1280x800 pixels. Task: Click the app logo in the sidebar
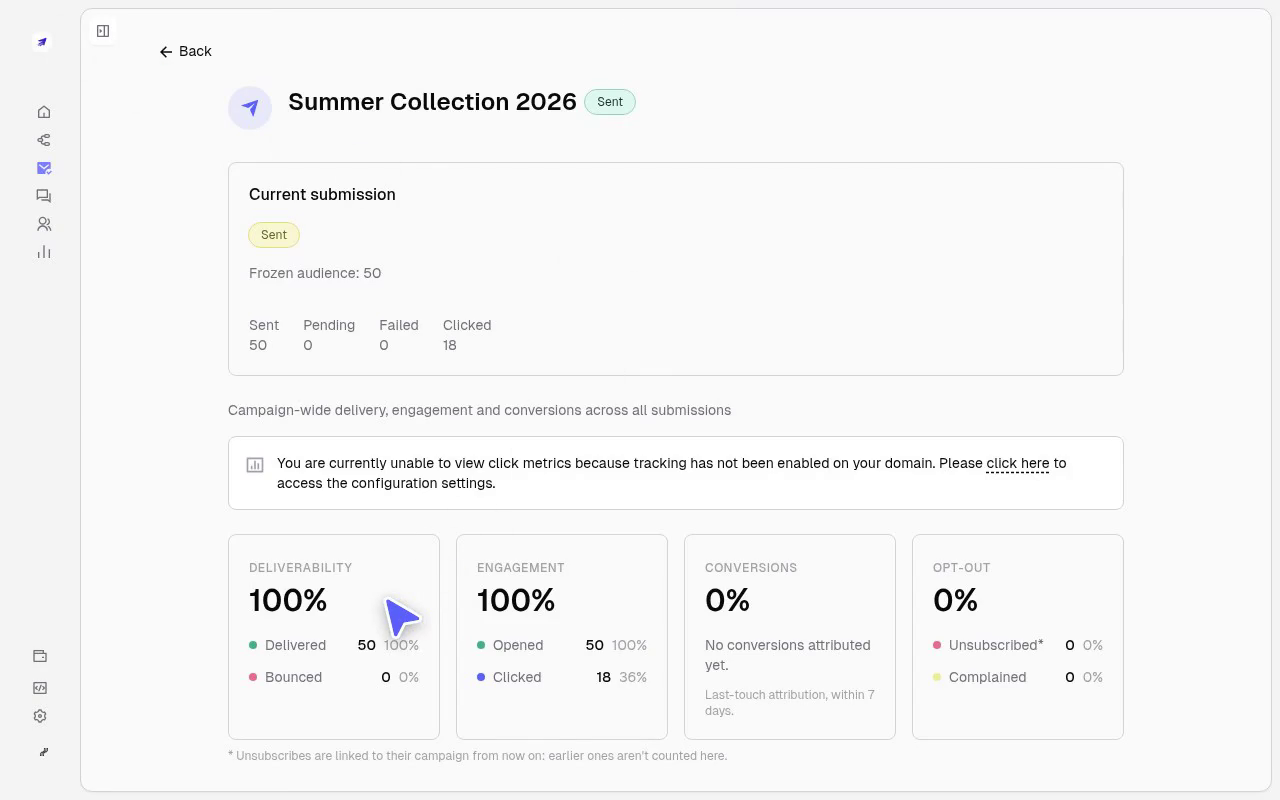tap(42, 42)
